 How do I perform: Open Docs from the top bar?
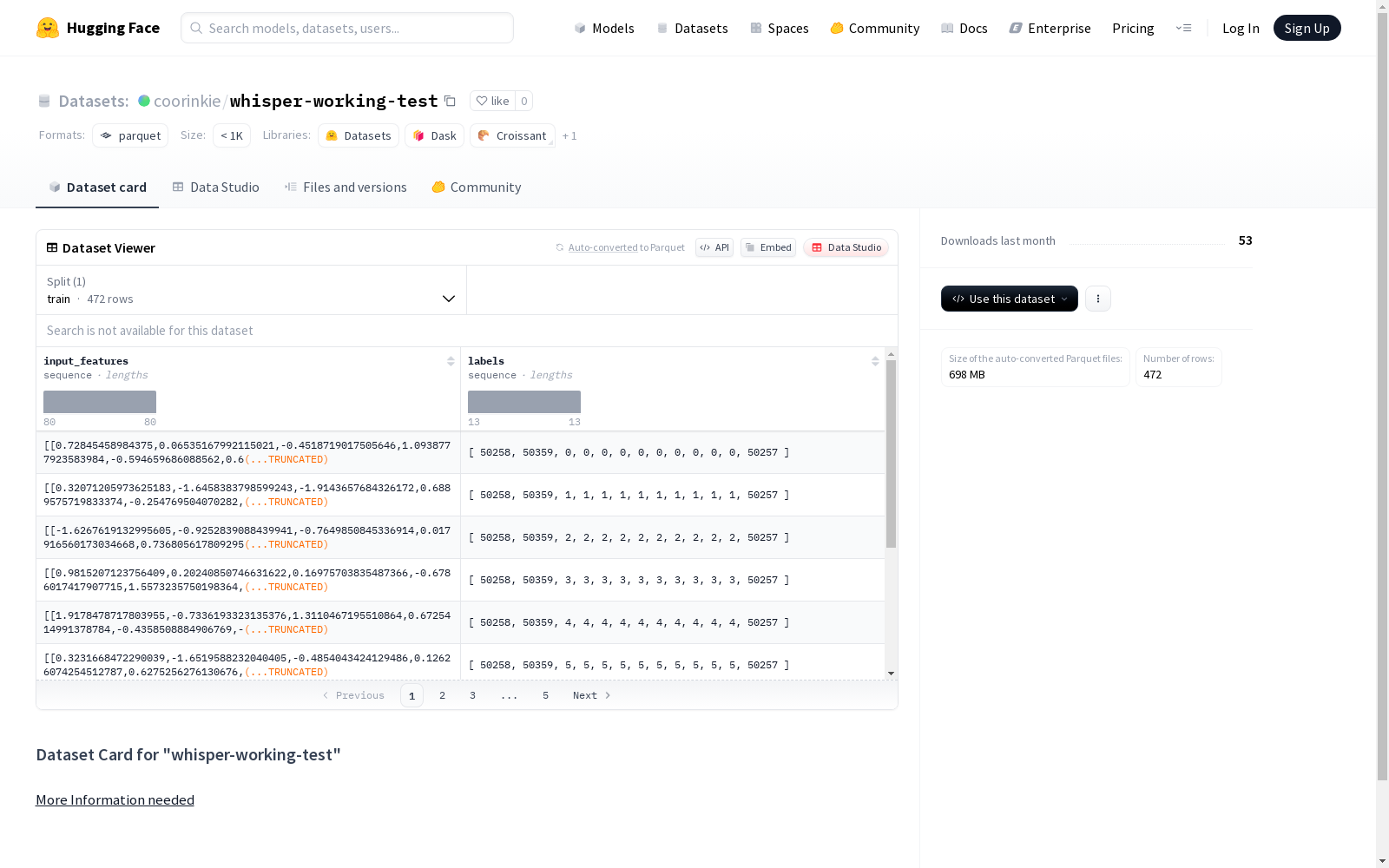click(964, 28)
